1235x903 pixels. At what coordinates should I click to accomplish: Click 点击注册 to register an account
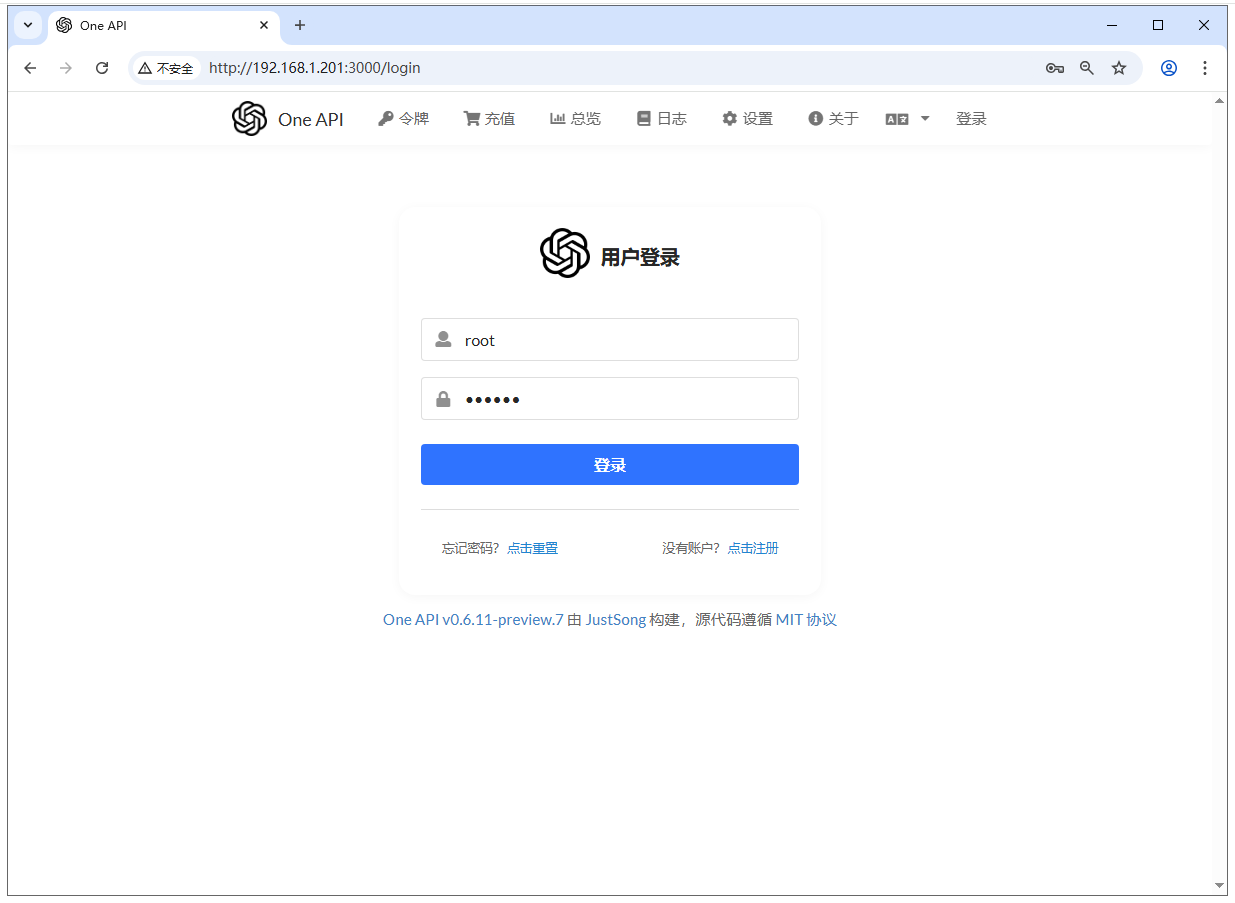753,548
